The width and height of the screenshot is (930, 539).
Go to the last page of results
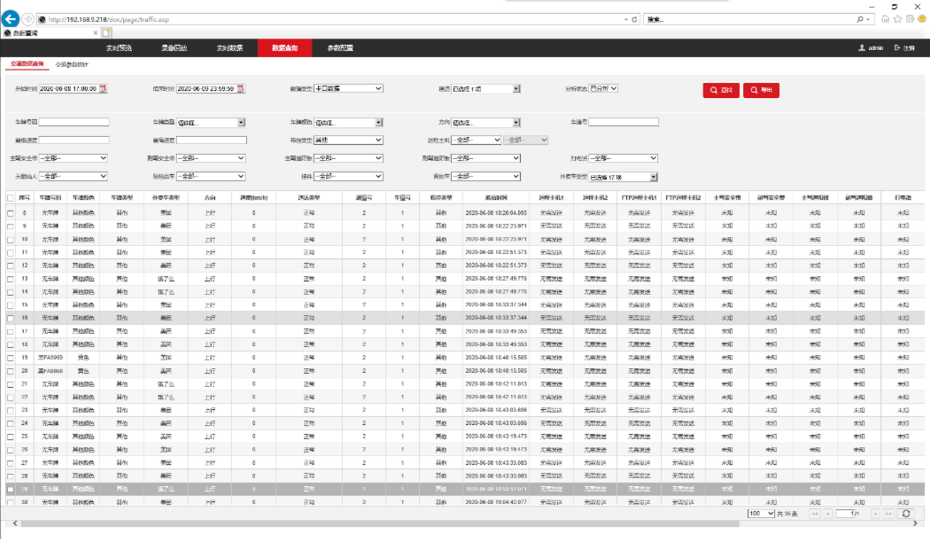pos(886,513)
